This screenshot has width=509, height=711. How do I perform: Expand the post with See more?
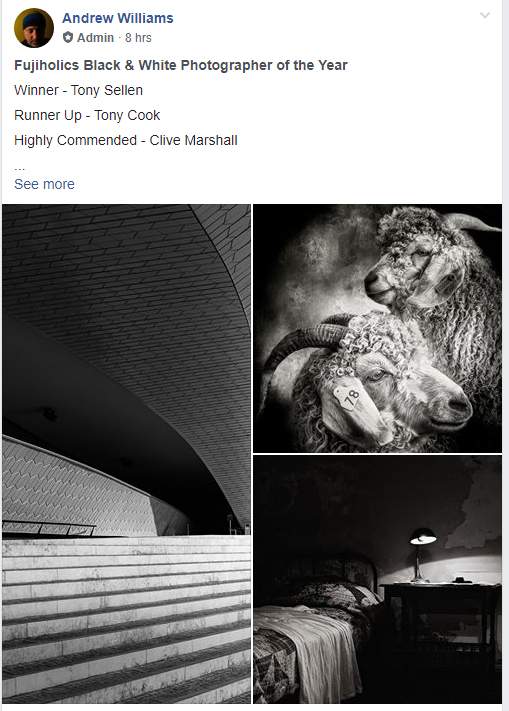(44, 184)
